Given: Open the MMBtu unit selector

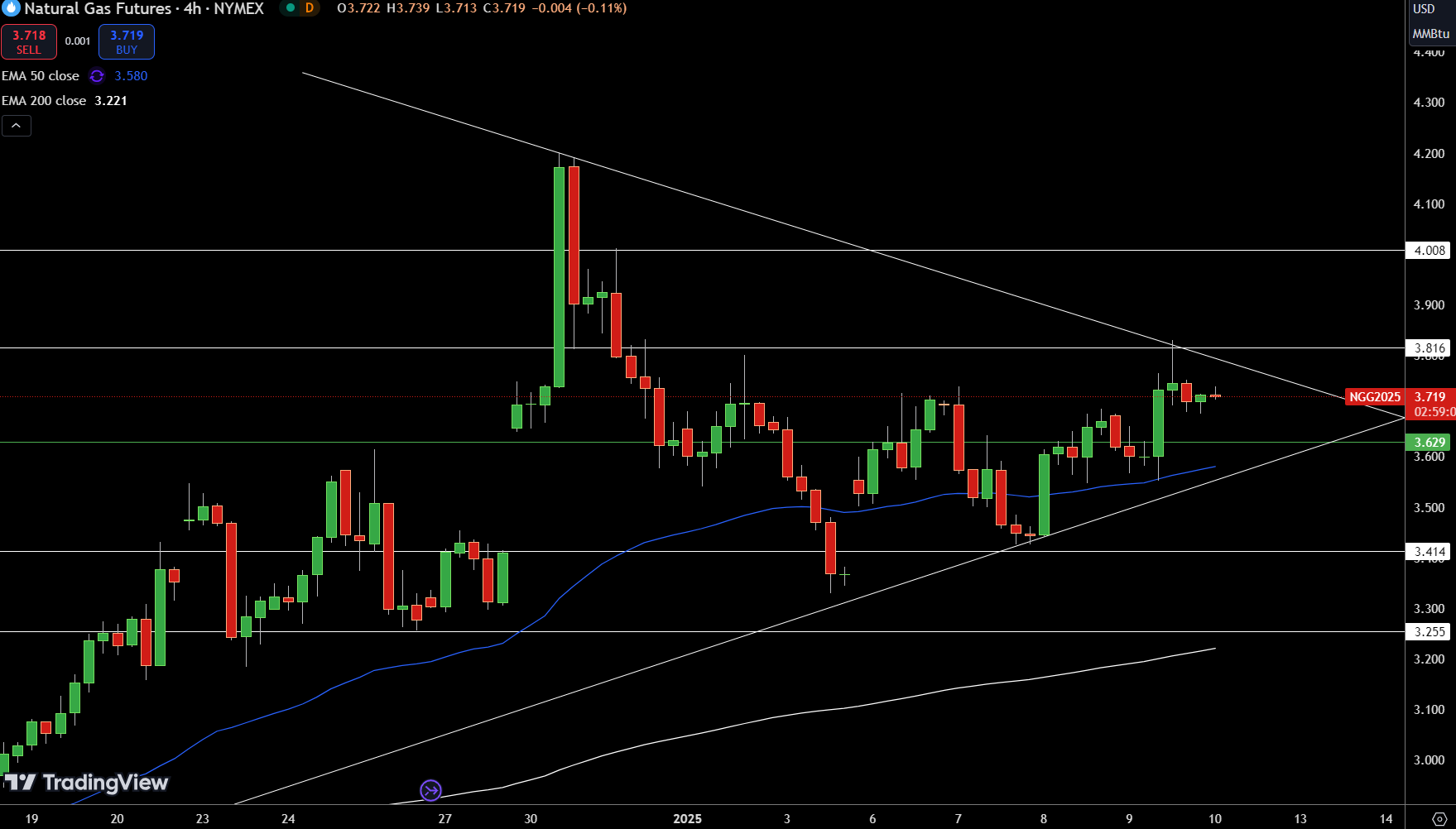Looking at the screenshot, I should tap(1431, 34).
